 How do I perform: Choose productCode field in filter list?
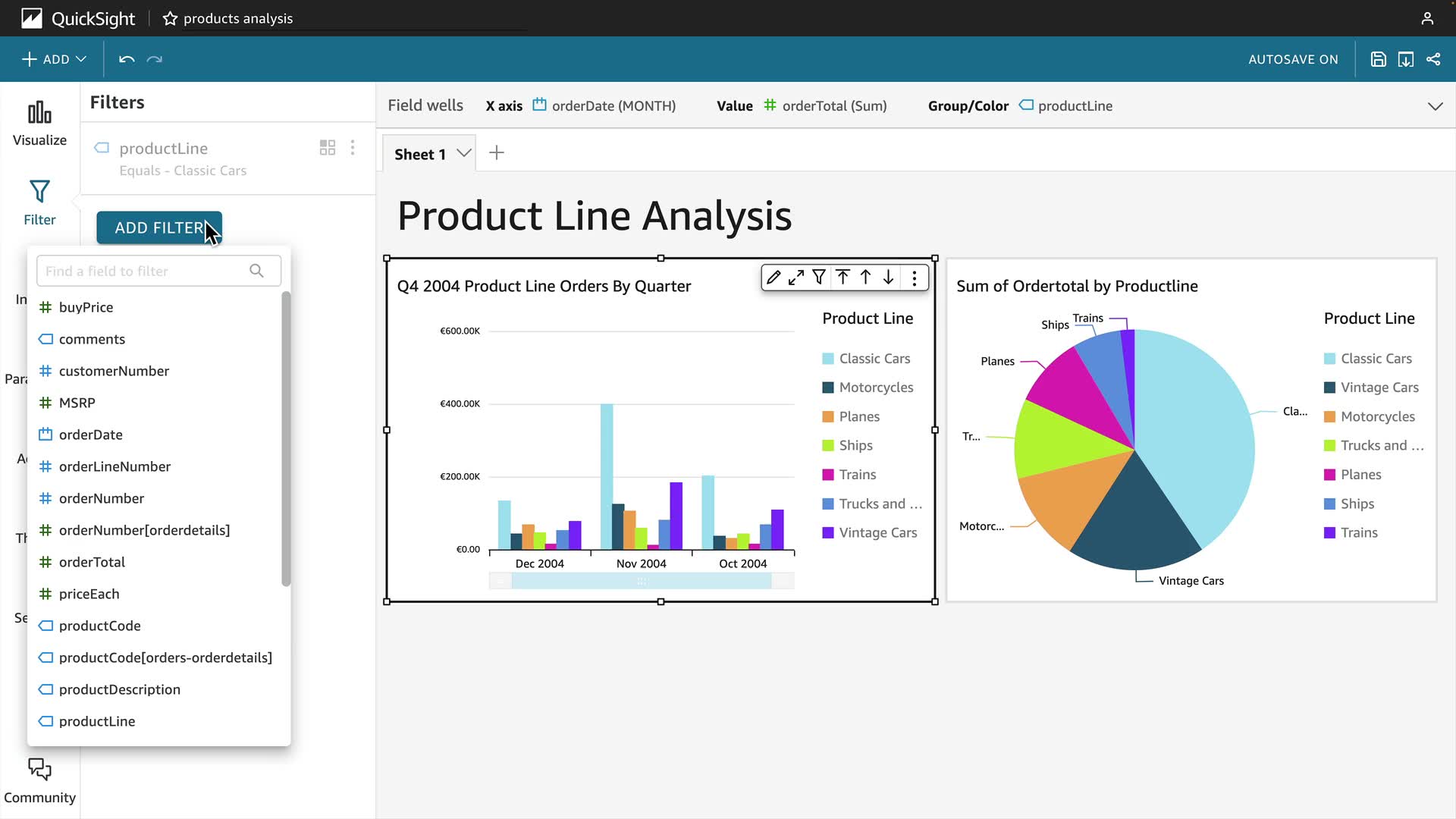99,626
